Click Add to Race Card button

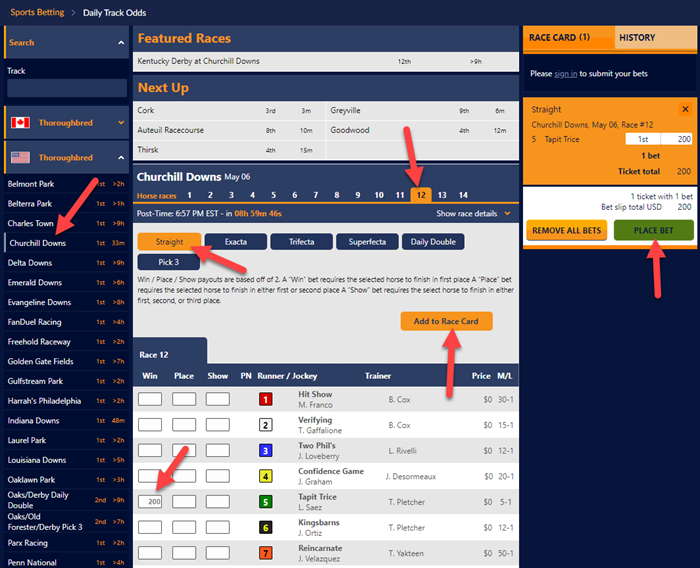(446, 321)
